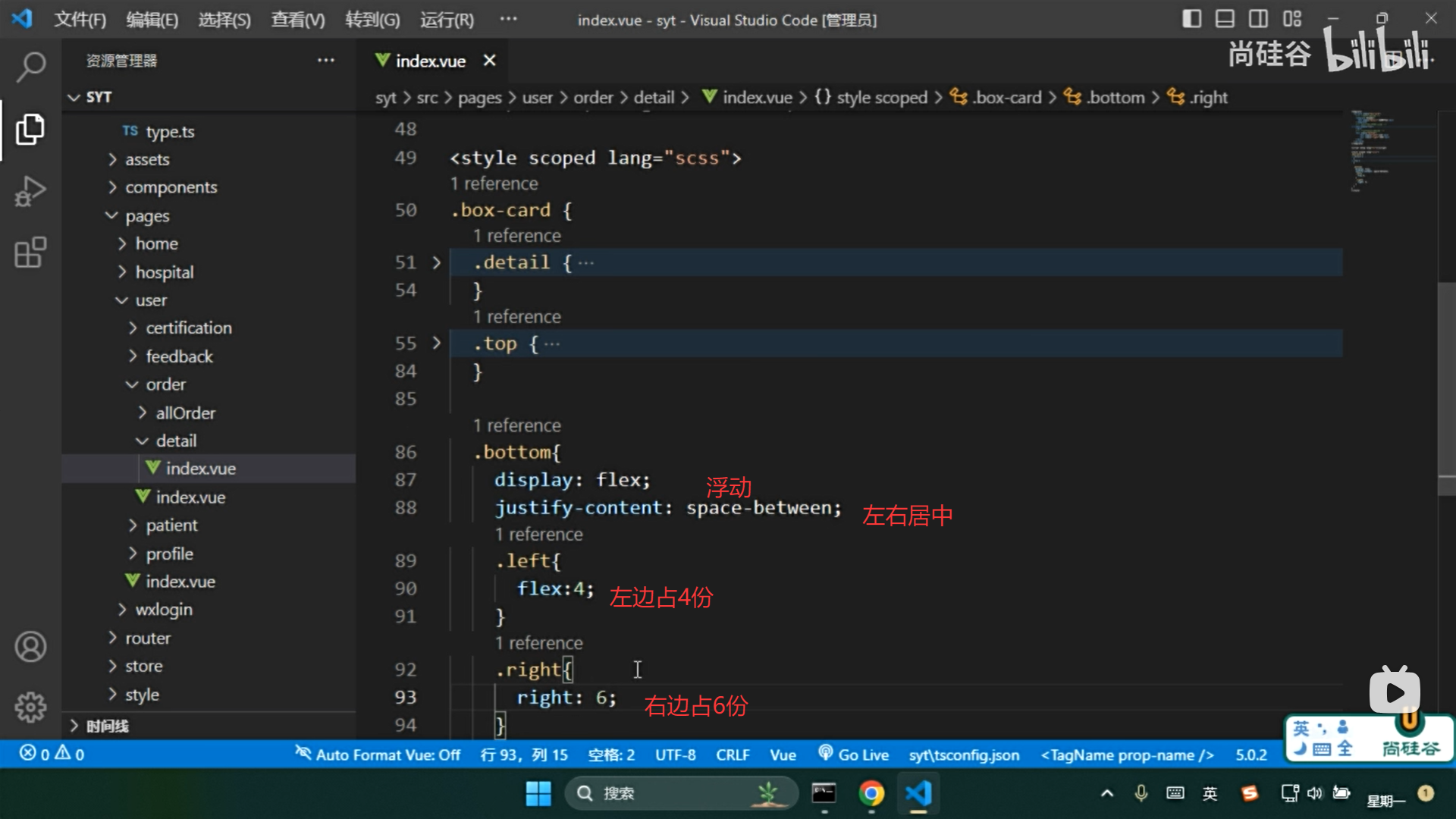
Task: Open the 文件(F) menu
Action: (80, 20)
